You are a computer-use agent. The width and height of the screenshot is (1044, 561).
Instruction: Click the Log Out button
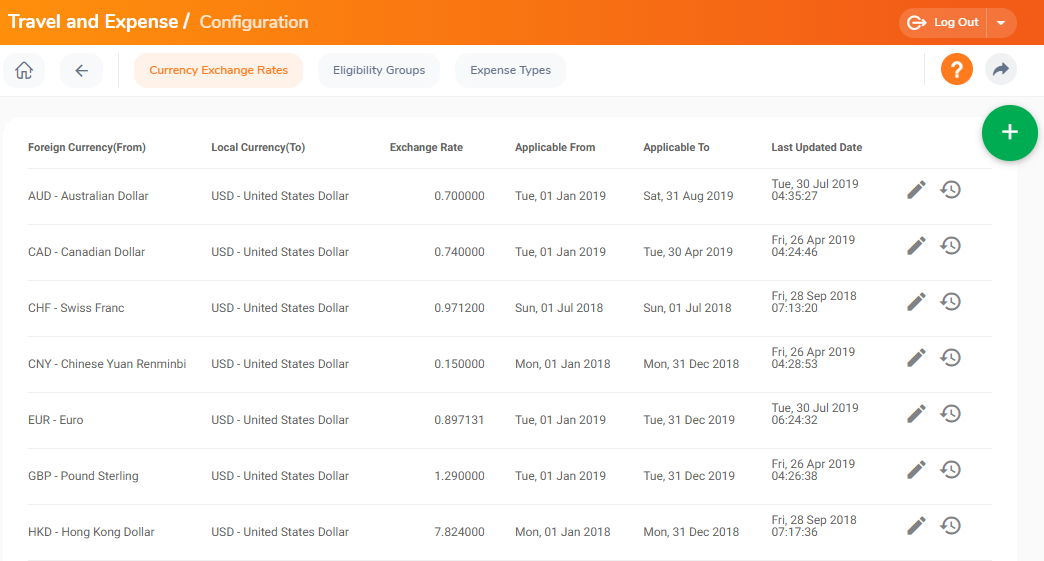[943, 23]
